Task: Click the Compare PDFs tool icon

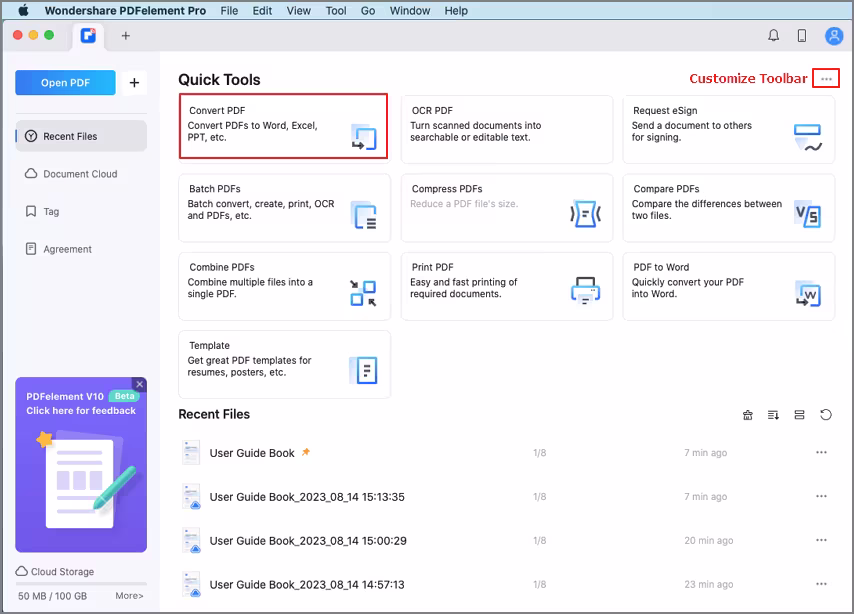Action: click(808, 214)
